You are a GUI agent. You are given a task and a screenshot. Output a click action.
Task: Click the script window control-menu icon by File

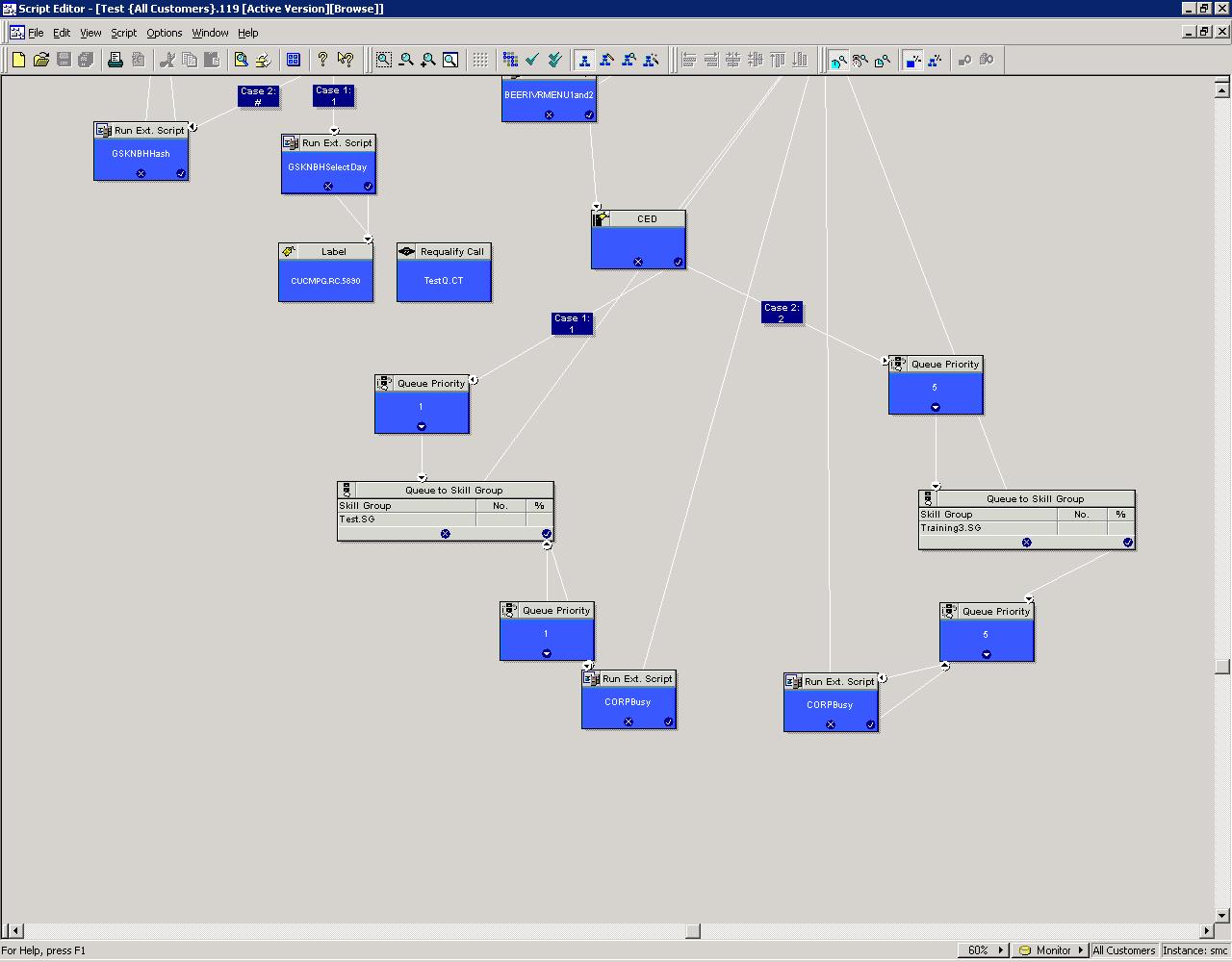pos(16,33)
